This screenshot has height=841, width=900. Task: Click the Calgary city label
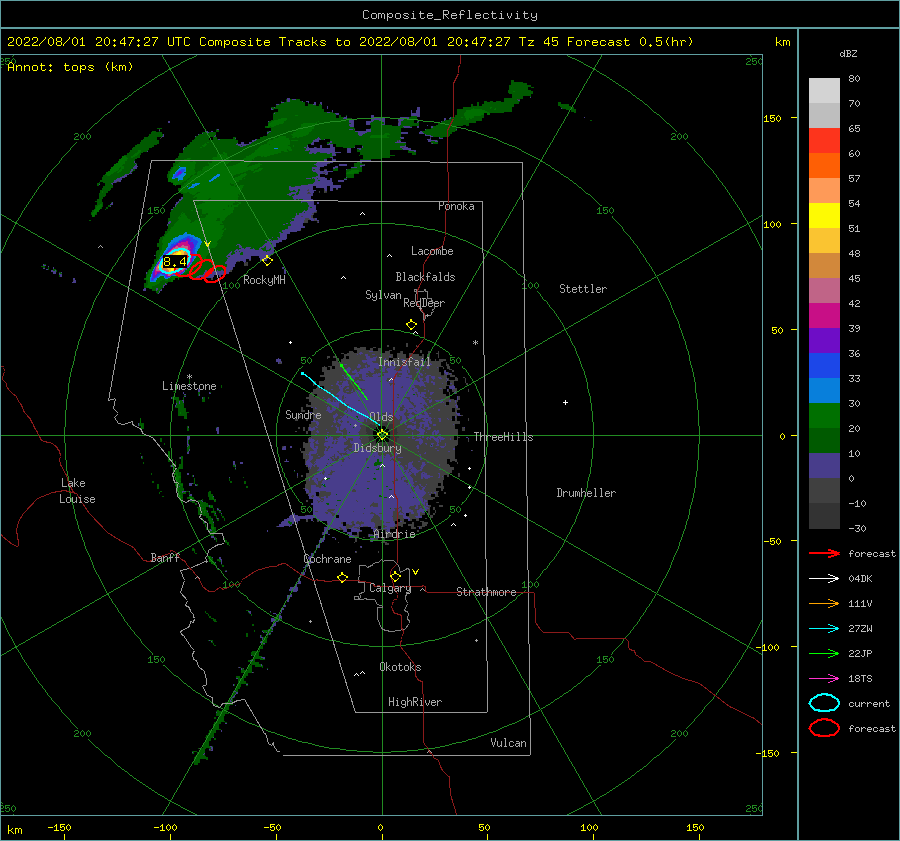click(390, 588)
